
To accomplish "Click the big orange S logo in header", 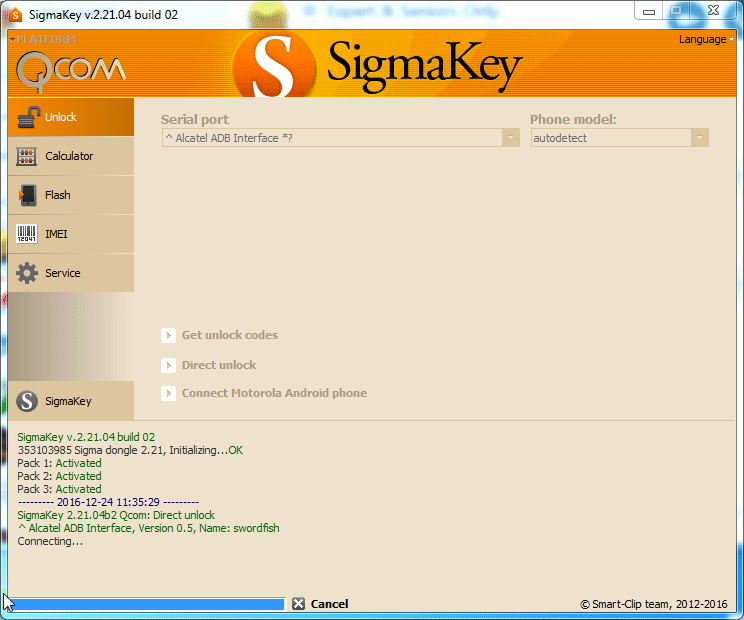I will 274,65.
